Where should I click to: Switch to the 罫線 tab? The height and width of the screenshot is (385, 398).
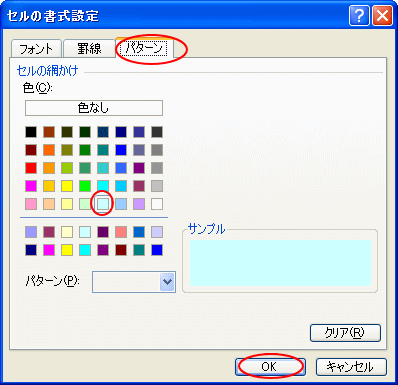[x=89, y=49]
